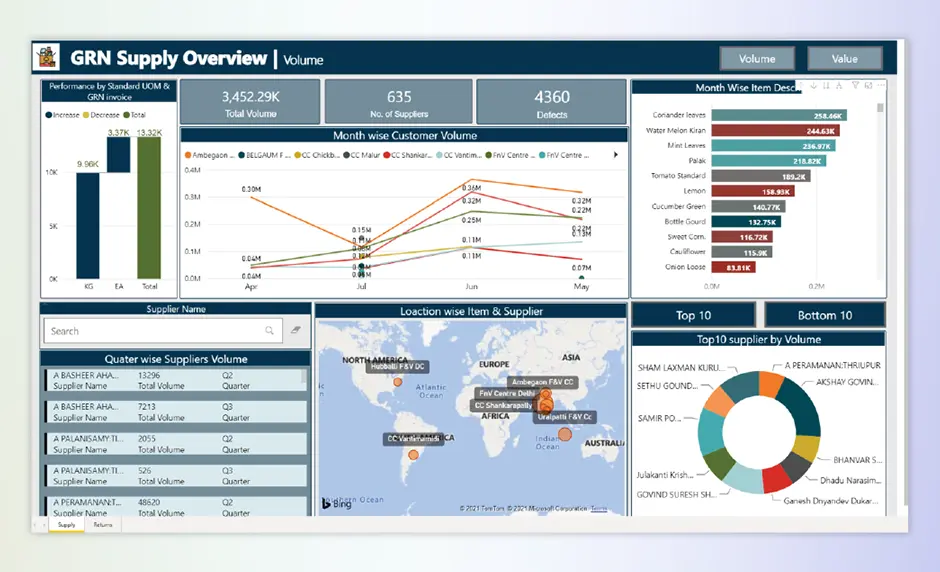
Task: Toggle the Increase legend item in performance chart
Action: tap(62, 115)
